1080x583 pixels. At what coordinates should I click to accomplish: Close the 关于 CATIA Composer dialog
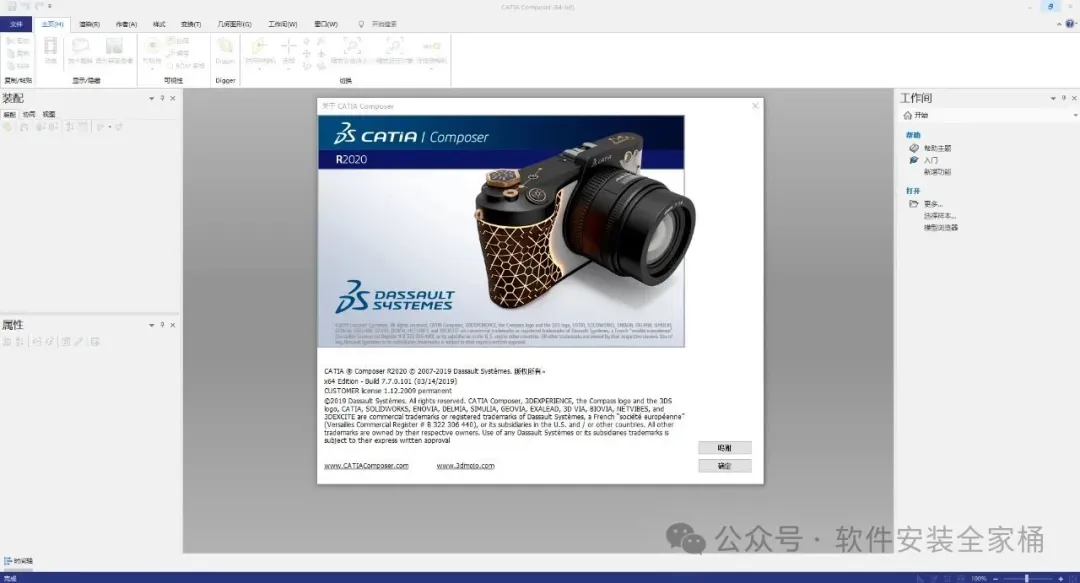click(x=755, y=105)
